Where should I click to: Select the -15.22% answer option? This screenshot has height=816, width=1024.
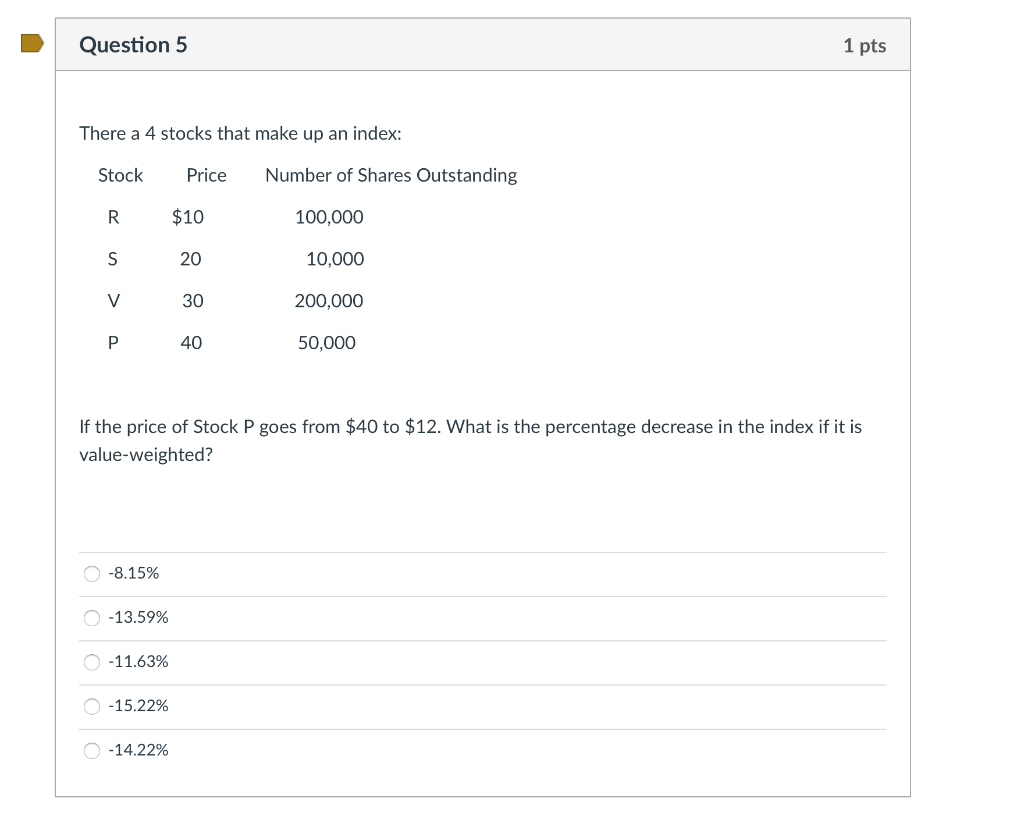click(91, 705)
